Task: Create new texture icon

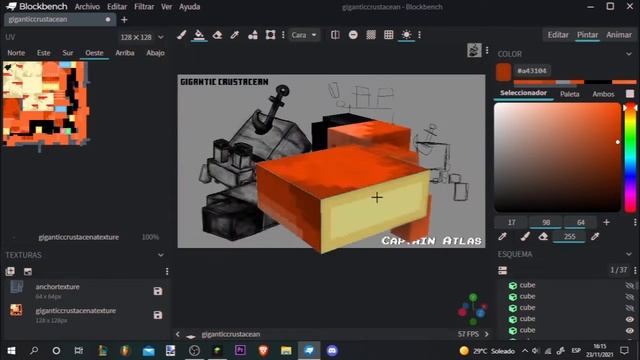Action: (28, 271)
